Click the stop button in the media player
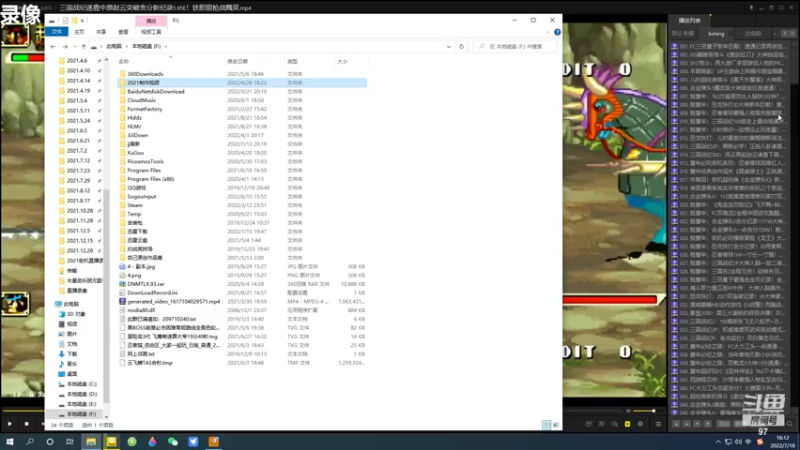800x450 pixels. point(27,423)
